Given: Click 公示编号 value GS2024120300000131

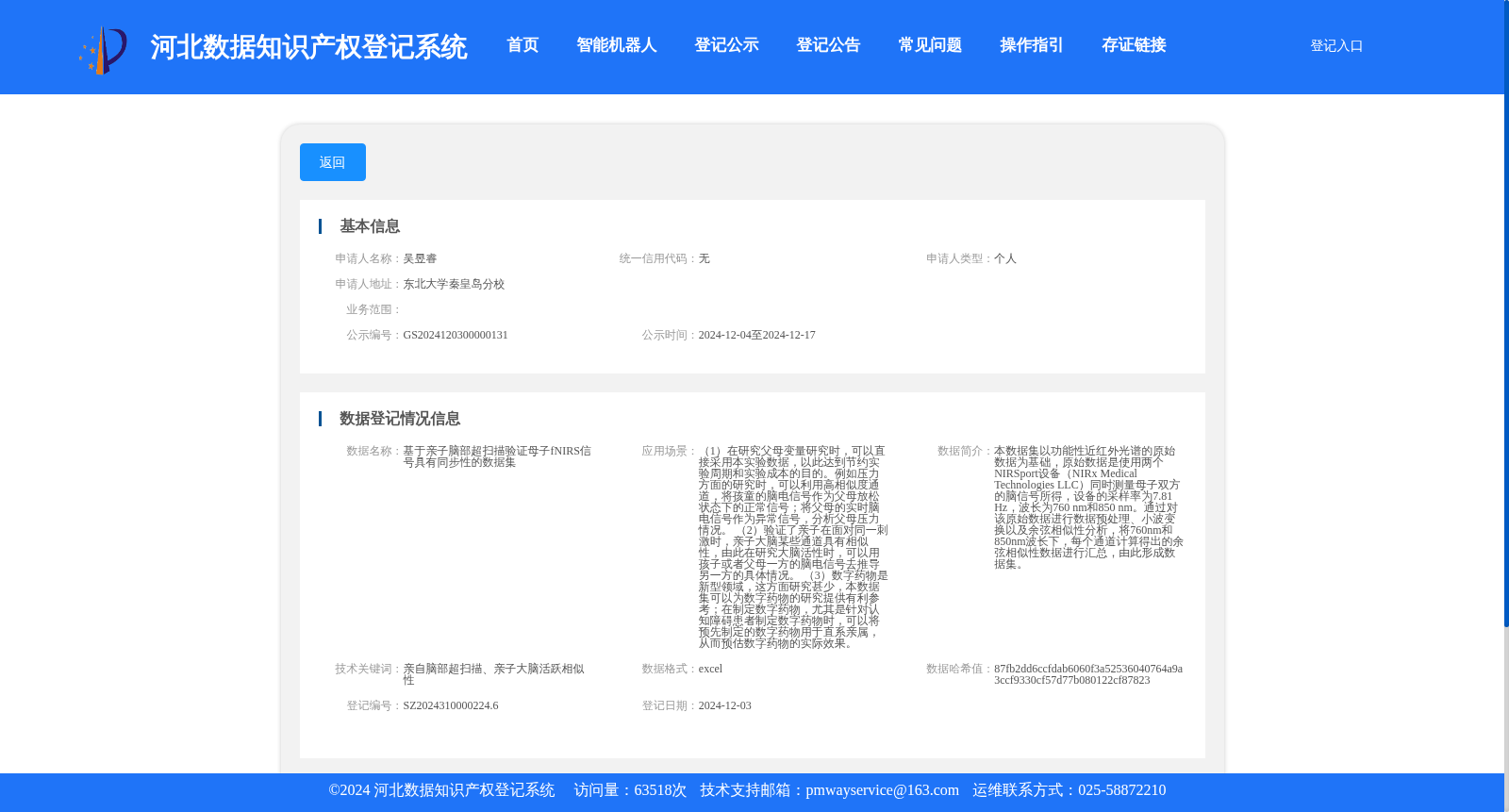Looking at the screenshot, I should (456, 335).
